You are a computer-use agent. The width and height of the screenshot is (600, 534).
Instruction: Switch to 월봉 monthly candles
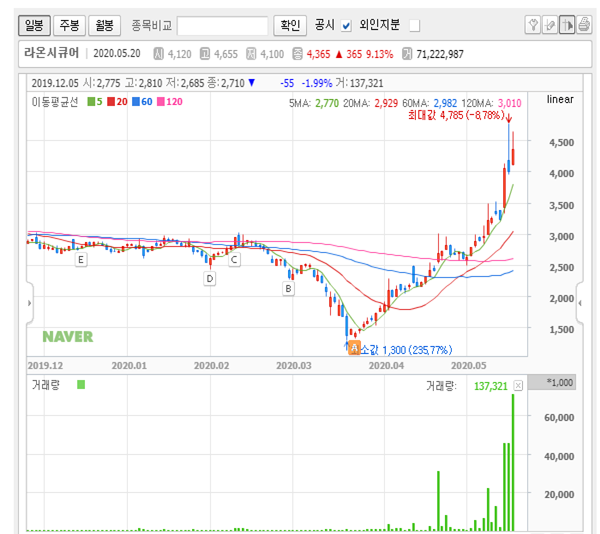point(104,26)
